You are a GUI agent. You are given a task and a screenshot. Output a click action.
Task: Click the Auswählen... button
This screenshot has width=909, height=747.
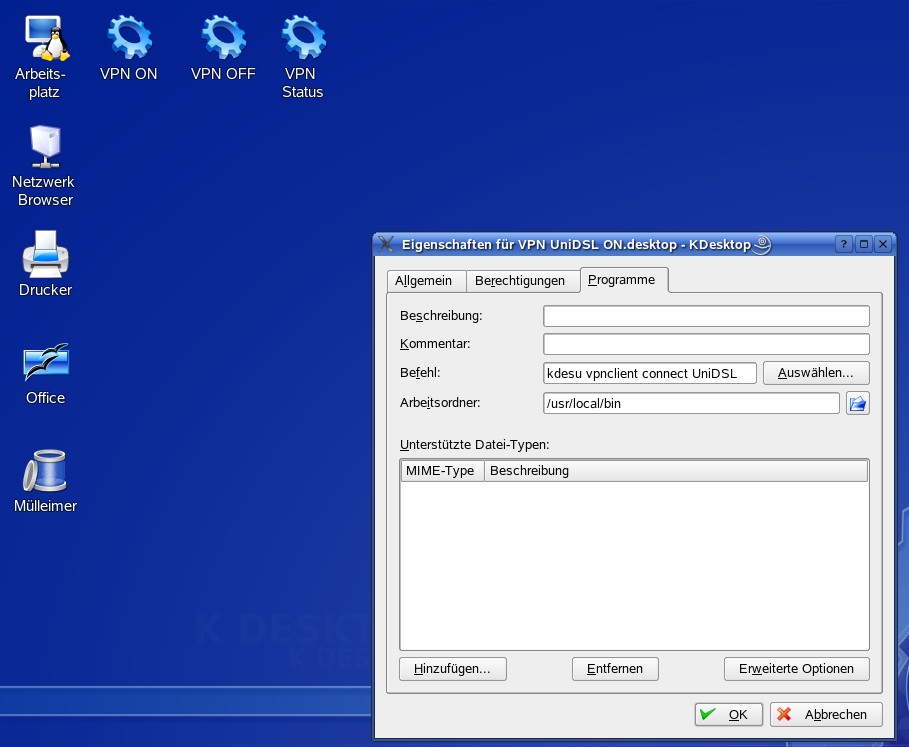pyautogui.click(x=816, y=373)
